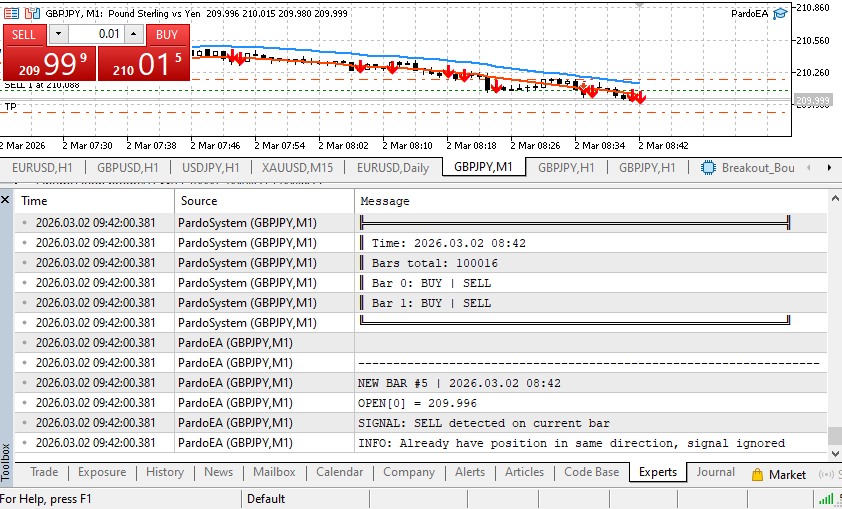Screen dimensions: 842x509
Task: Select 'SIGNAL: SELL detected on current bar' row
Action: (x=421, y=423)
